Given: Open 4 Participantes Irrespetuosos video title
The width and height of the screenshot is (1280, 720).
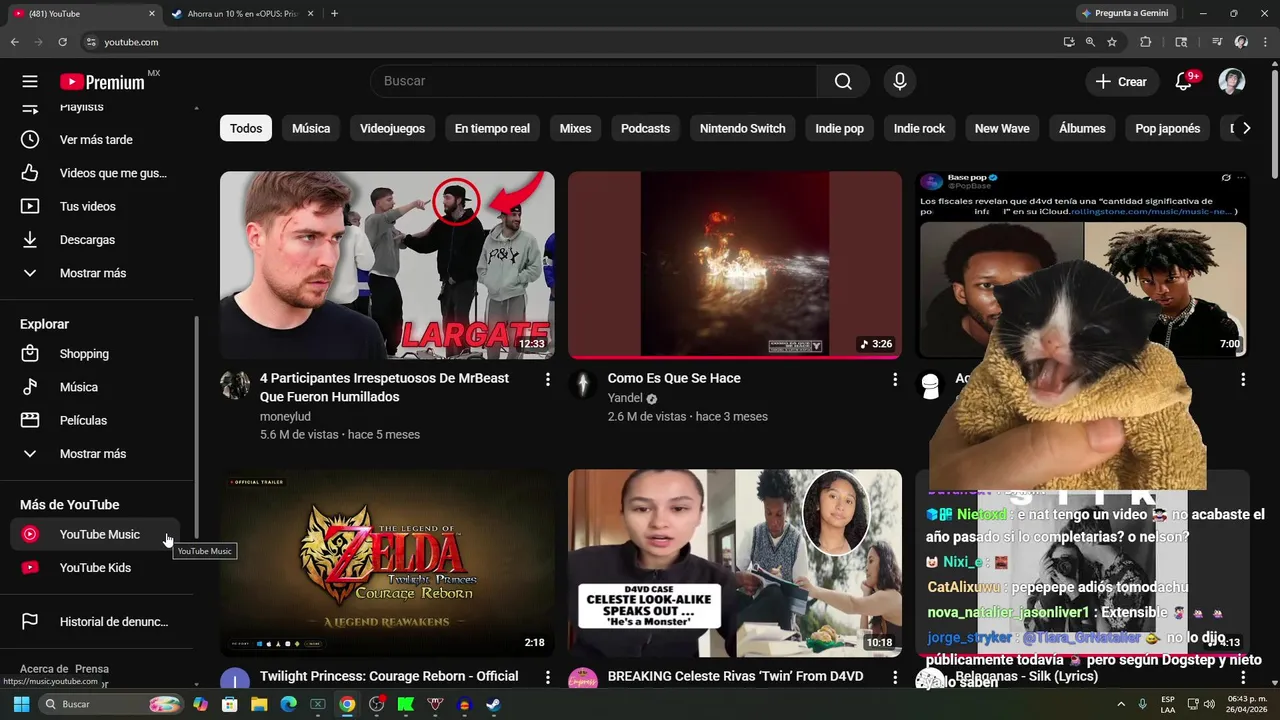Looking at the screenshot, I should (x=384, y=388).
